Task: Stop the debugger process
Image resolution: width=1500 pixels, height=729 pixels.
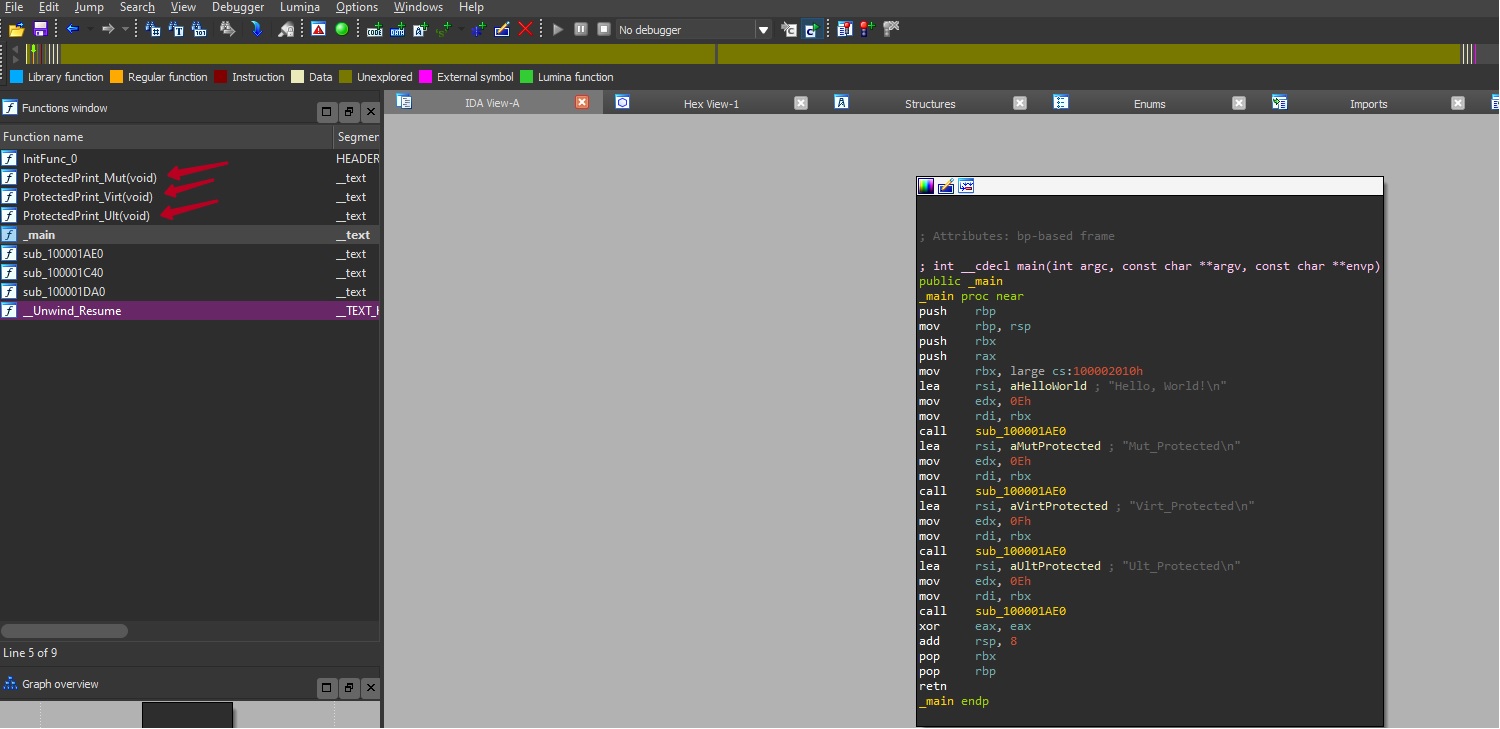Action: pyautogui.click(x=603, y=29)
